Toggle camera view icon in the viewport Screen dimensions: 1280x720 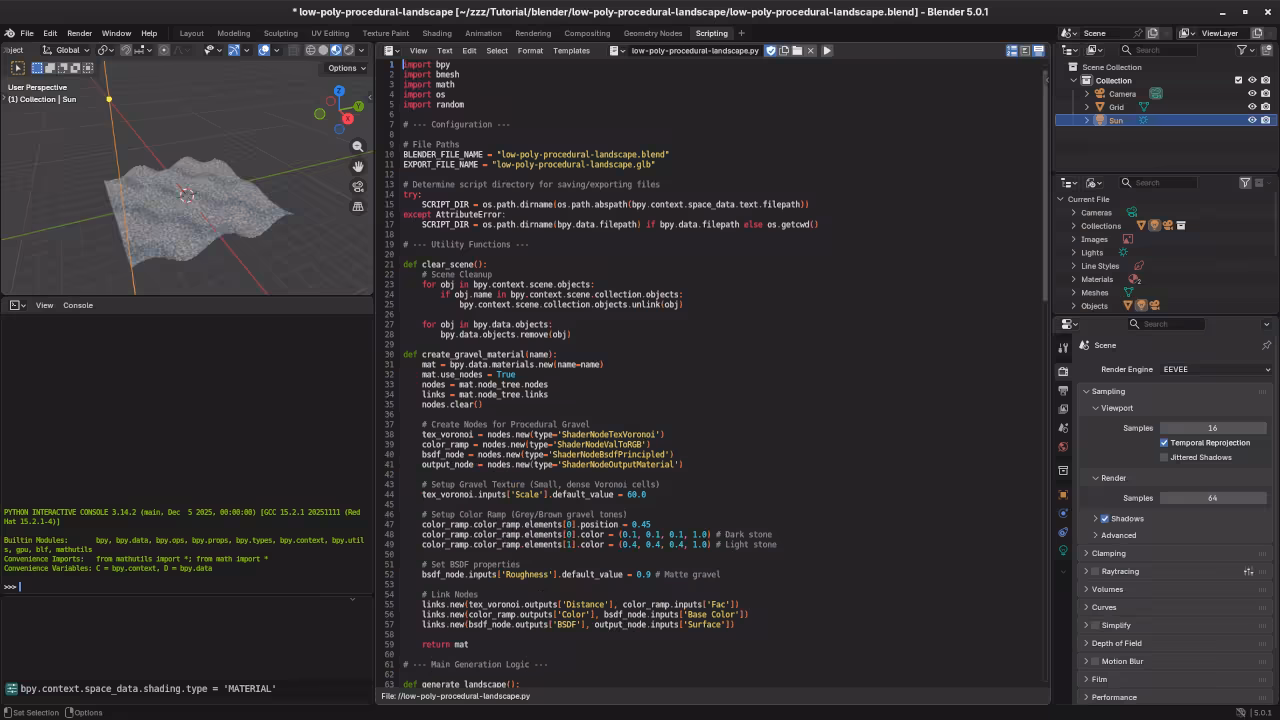click(x=358, y=187)
